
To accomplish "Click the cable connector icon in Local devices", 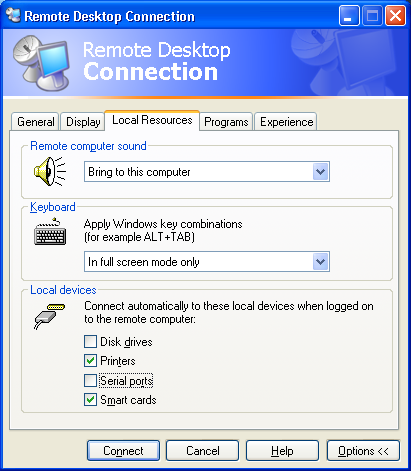I will pos(49,316).
